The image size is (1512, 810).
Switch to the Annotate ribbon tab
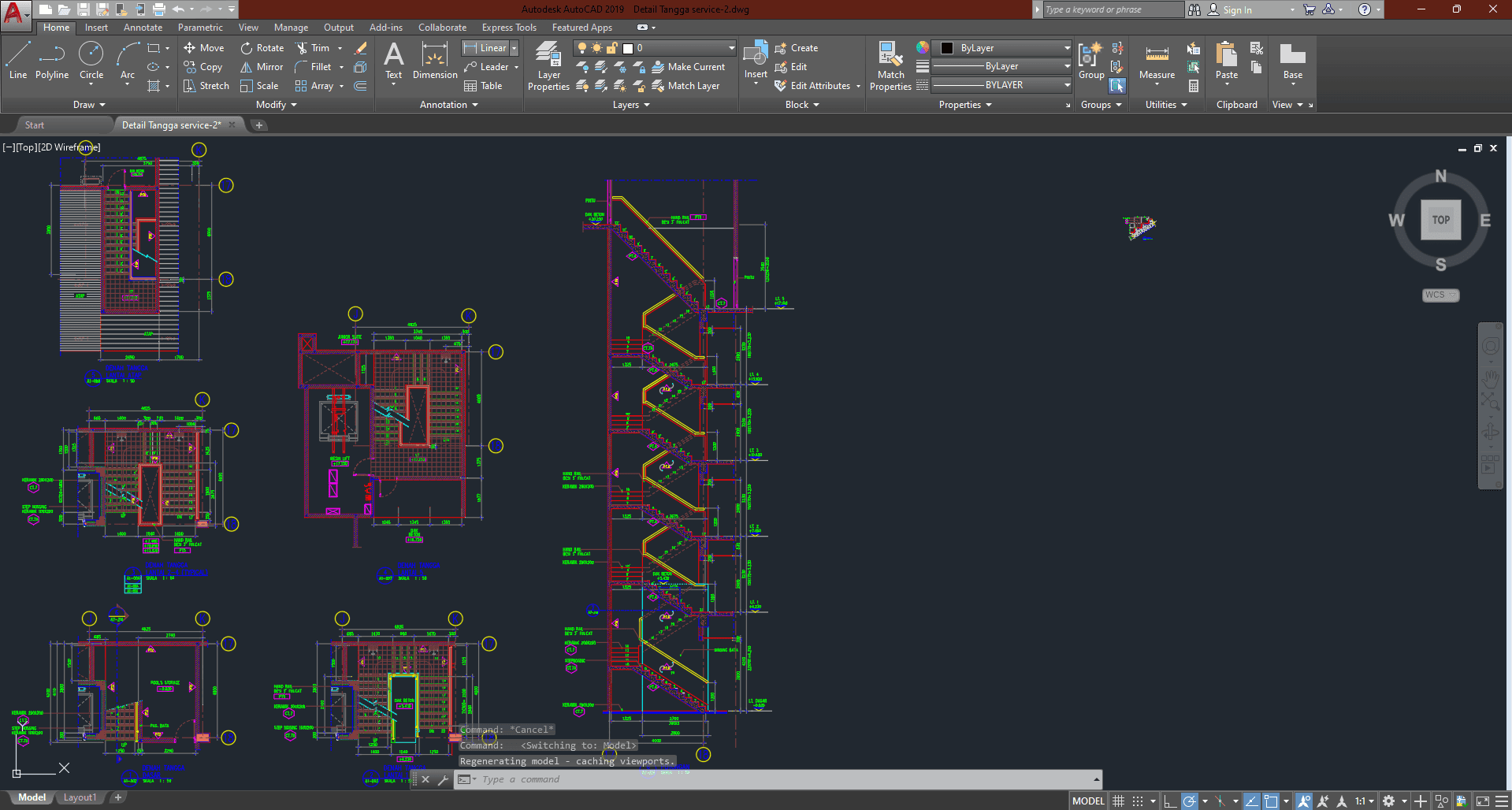[x=143, y=28]
